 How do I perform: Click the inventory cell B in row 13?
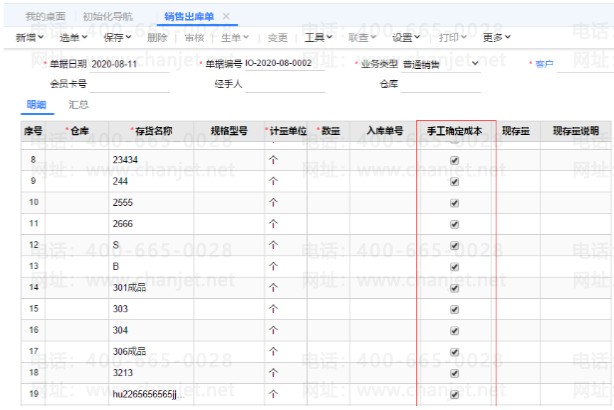pos(151,267)
